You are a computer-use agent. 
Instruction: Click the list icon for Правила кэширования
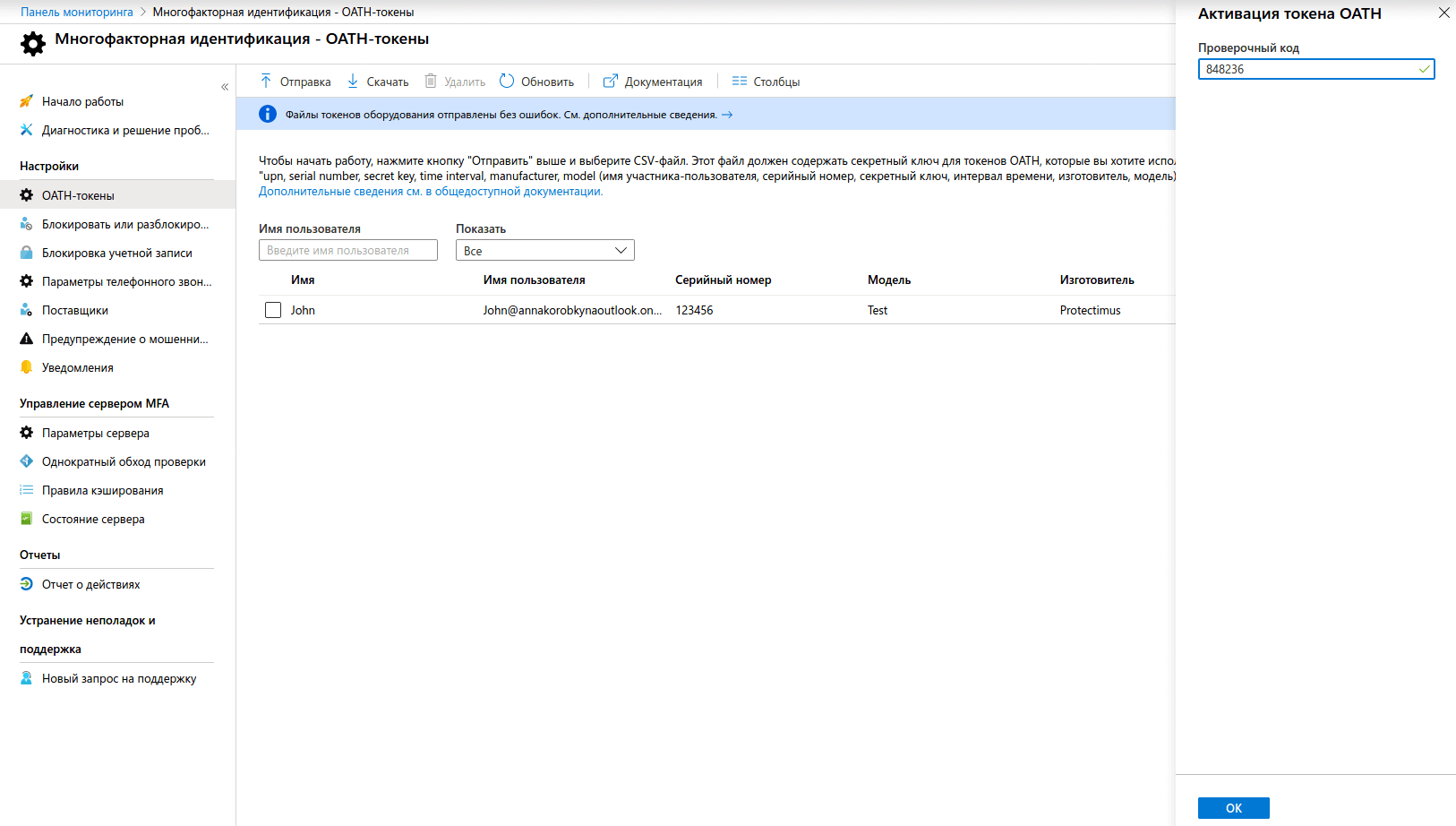tap(26, 490)
